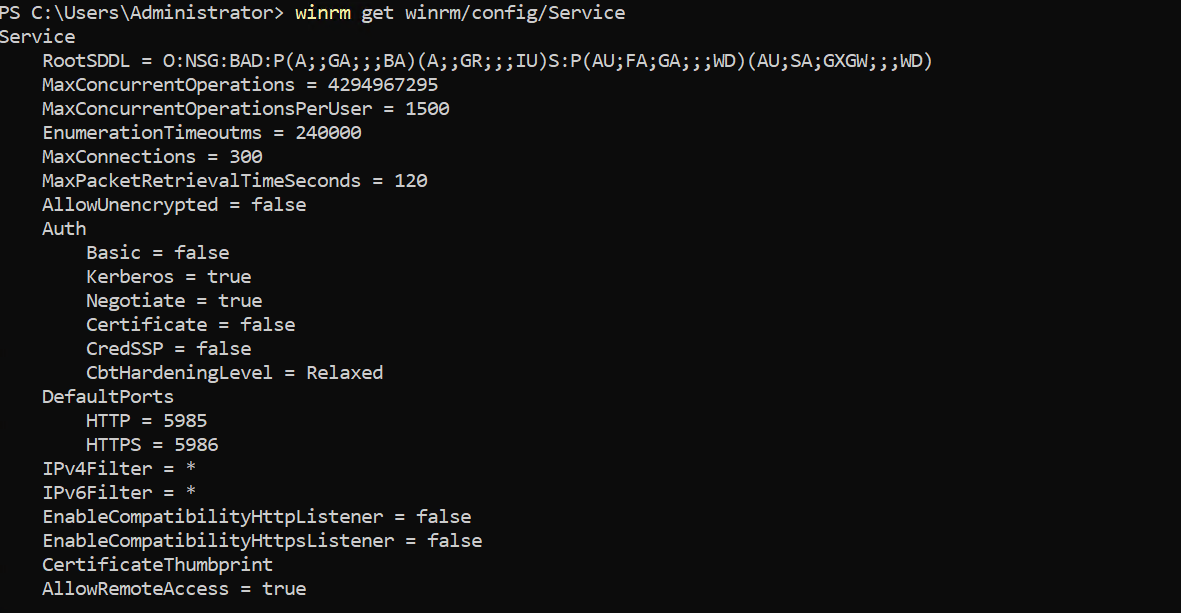Click the PS C:\Users\Administrator prompt path
The width and height of the screenshot is (1181, 613).
click(x=141, y=13)
